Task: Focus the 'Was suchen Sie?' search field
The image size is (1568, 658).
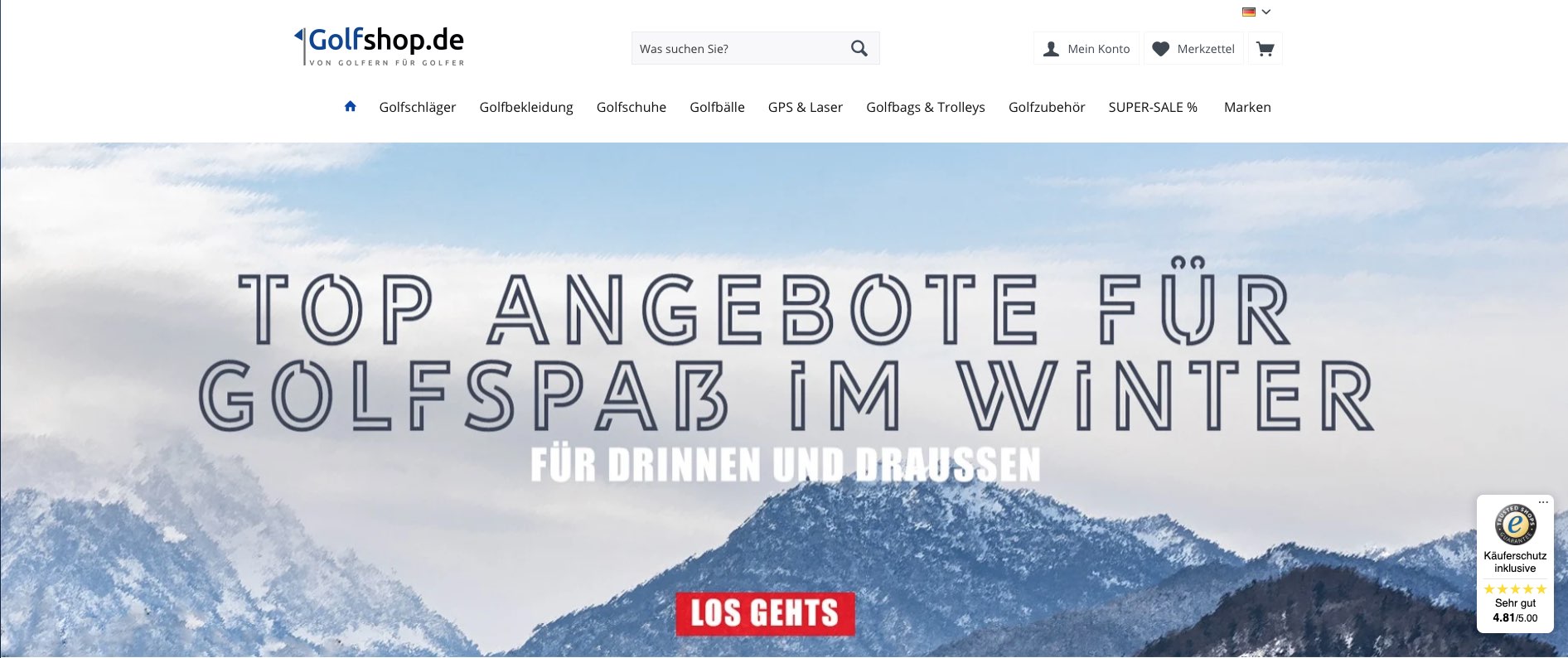Action: [x=740, y=49]
